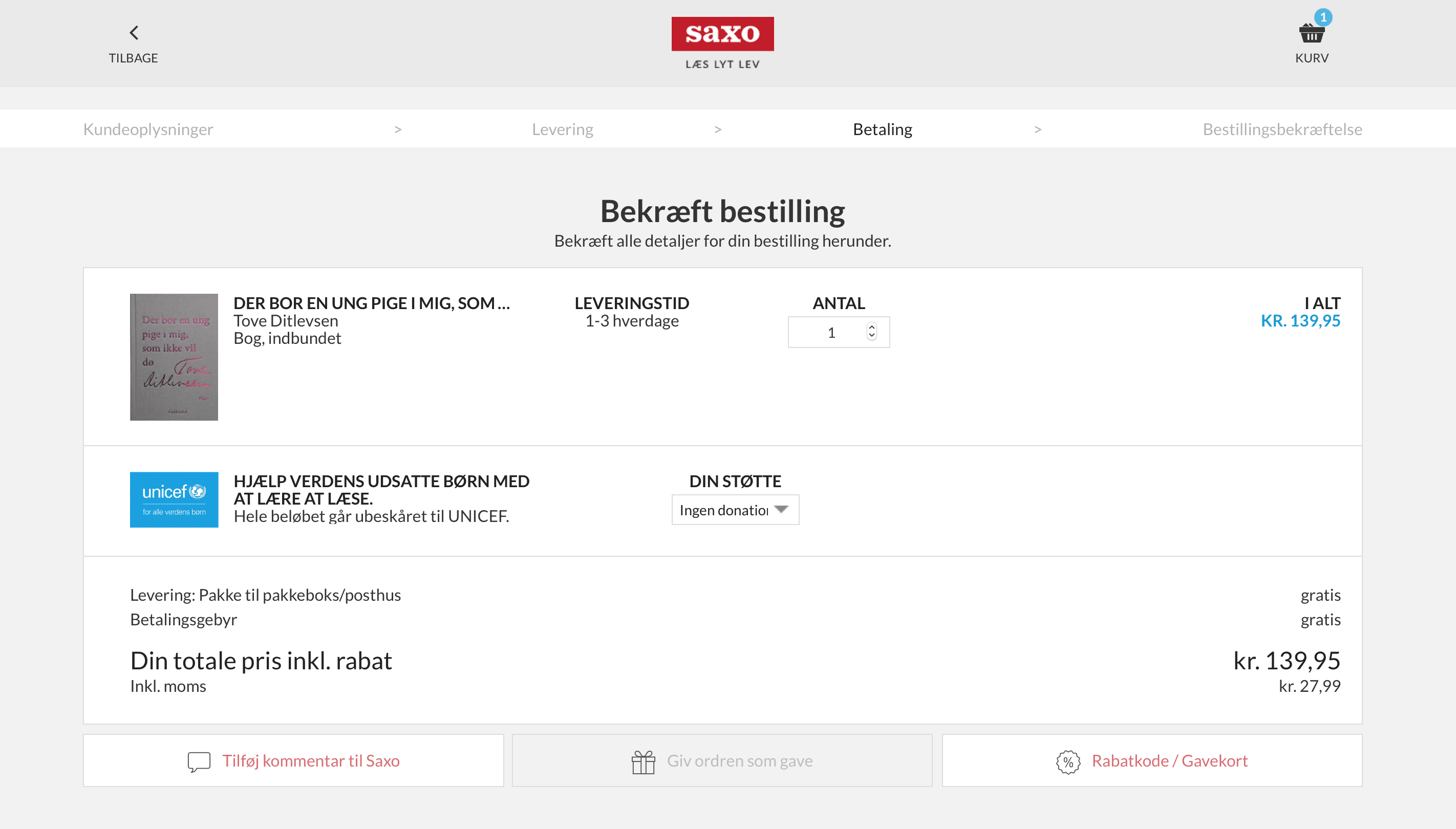The width and height of the screenshot is (1456, 829).
Task: Click the percent discount badge icon
Action: (1068, 762)
